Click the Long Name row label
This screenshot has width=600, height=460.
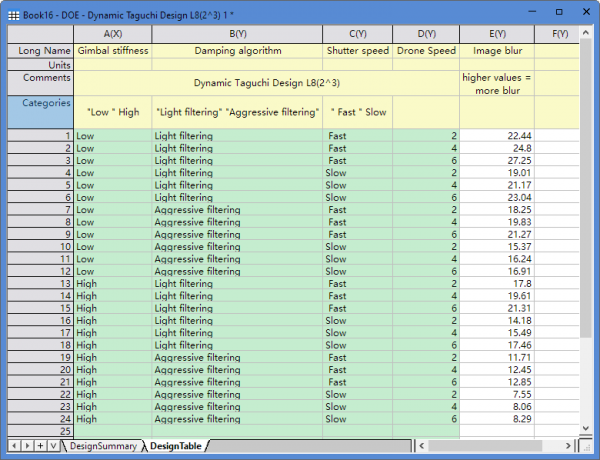[x=41, y=51]
